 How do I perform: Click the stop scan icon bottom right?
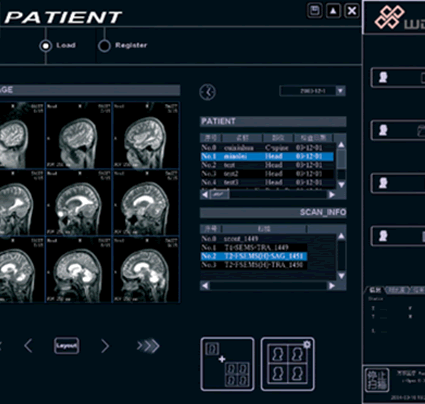pos(377,380)
